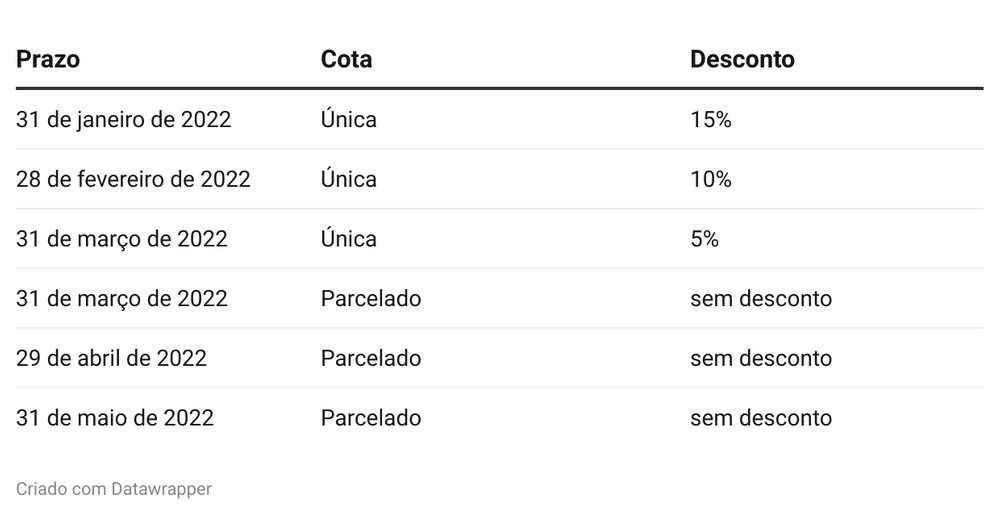Click the 31 de maio de 2022 date
1000x516 pixels.
[x=115, y=418]
